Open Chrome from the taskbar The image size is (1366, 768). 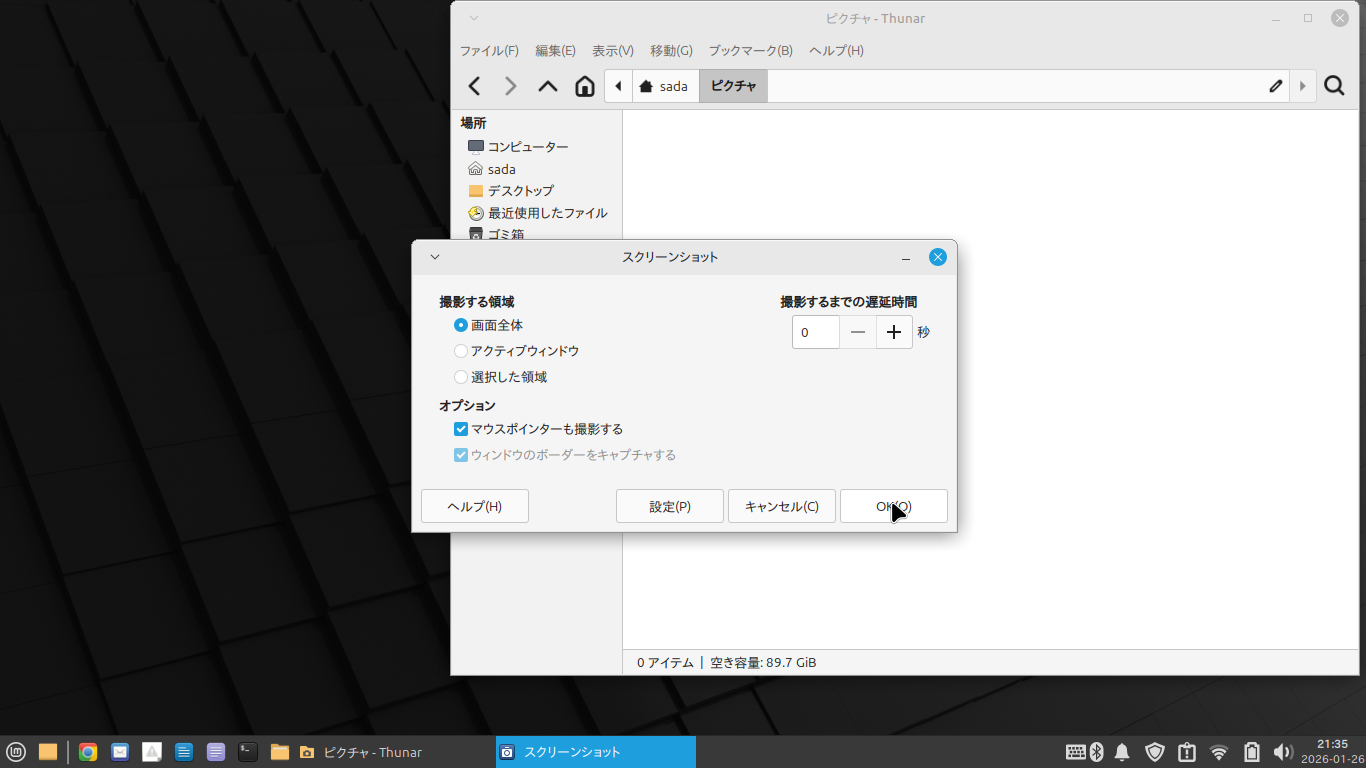click(88, 752)
